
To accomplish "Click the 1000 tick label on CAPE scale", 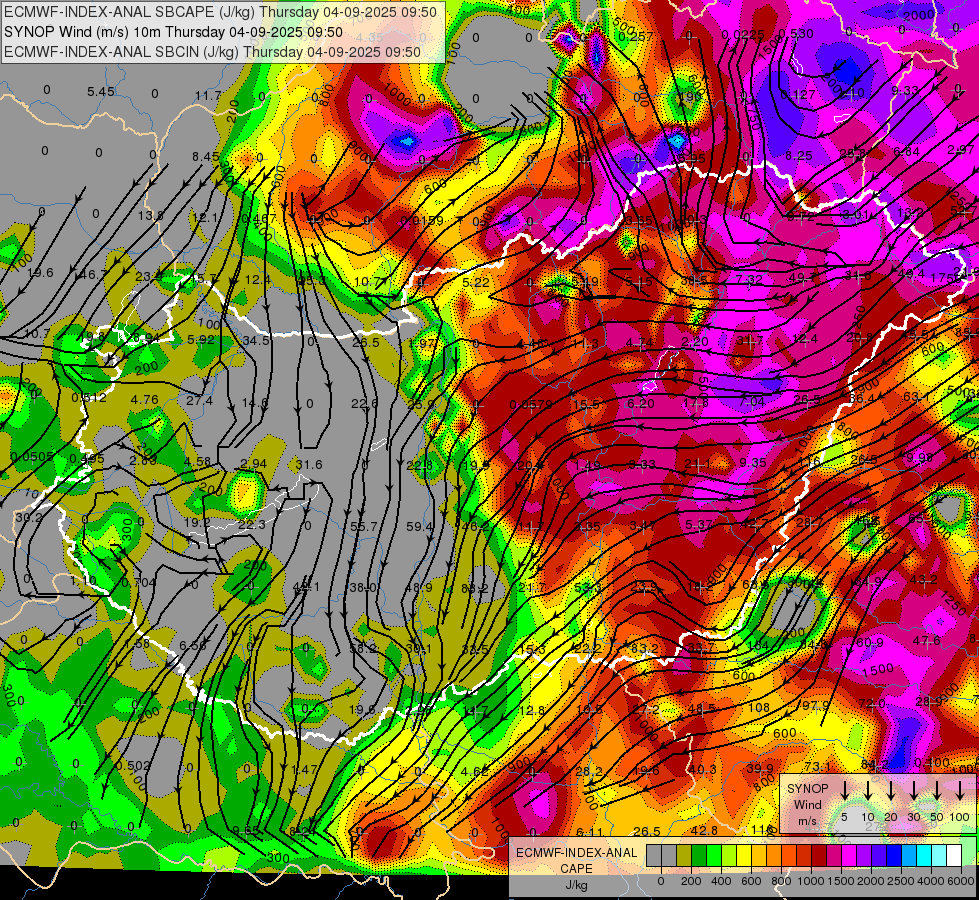I will [x=811, y=881].
